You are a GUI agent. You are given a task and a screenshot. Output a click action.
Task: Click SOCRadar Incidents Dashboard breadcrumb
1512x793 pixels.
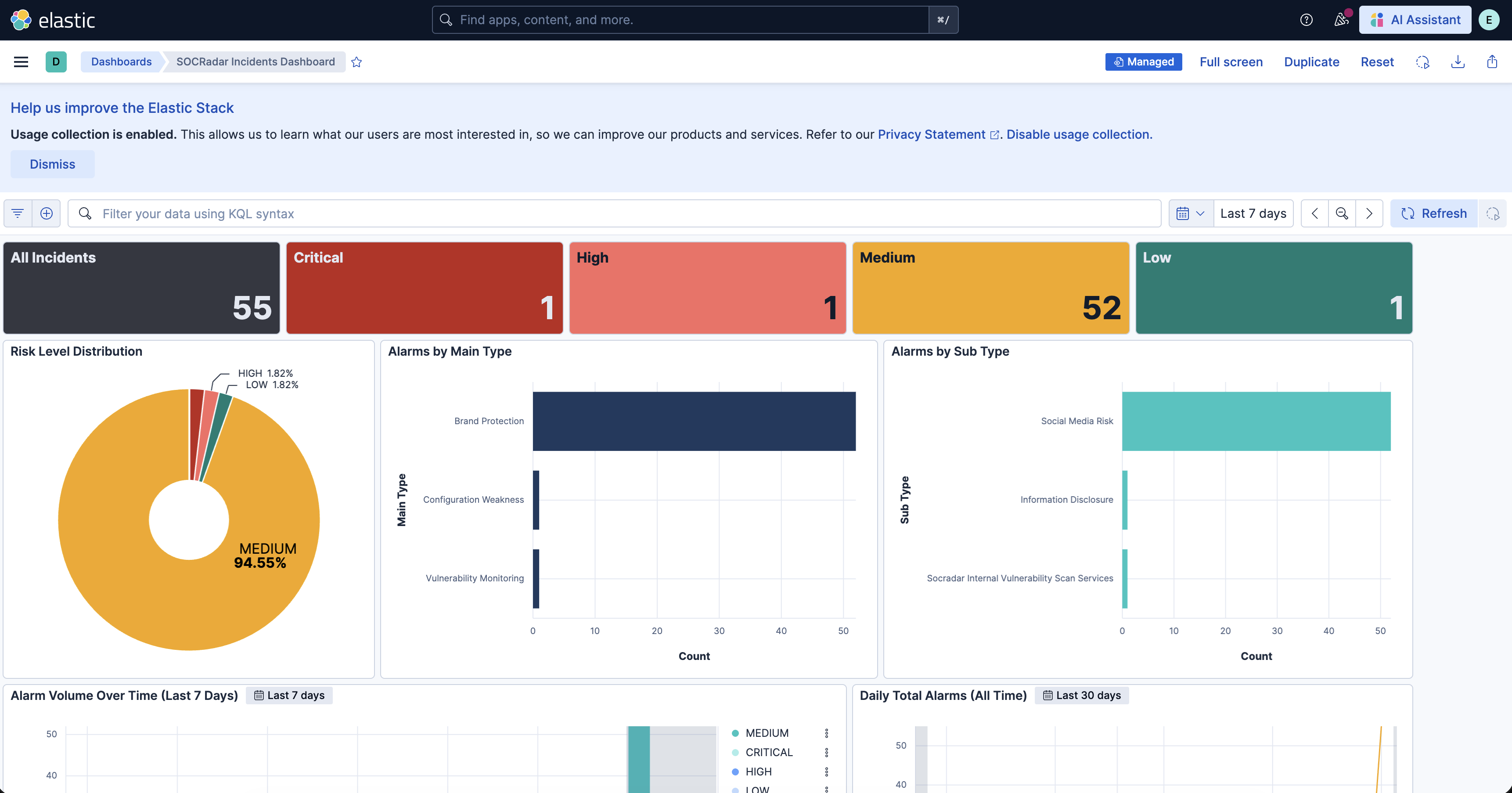[x=256, y=61]
